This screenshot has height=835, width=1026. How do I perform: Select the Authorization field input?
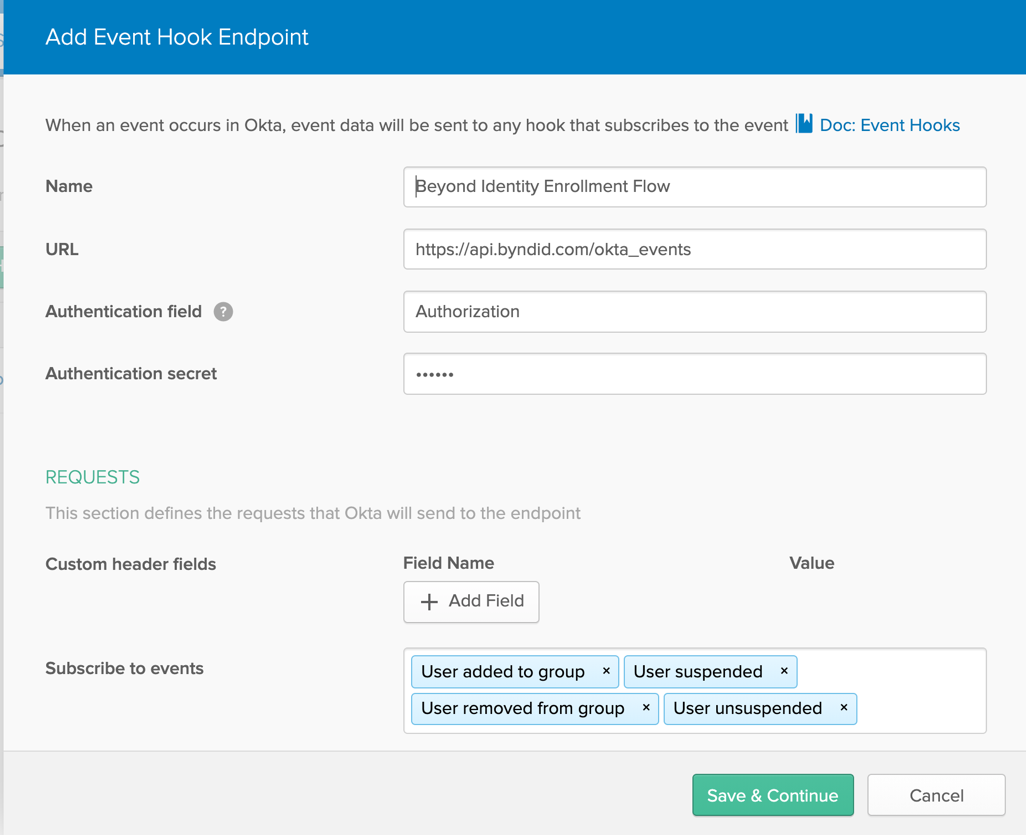click(694, 312)
